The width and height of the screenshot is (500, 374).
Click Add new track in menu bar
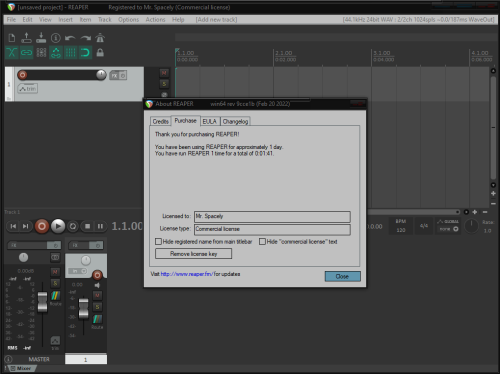tap(216, 20)
